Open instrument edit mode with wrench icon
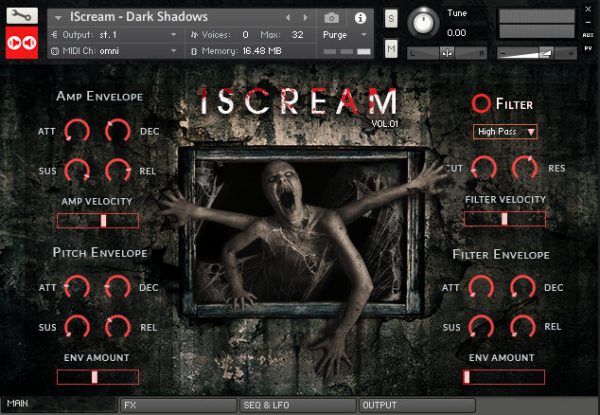Image resolution: width=600 pixels, height=415 pixels. click(x=22, y=17)
